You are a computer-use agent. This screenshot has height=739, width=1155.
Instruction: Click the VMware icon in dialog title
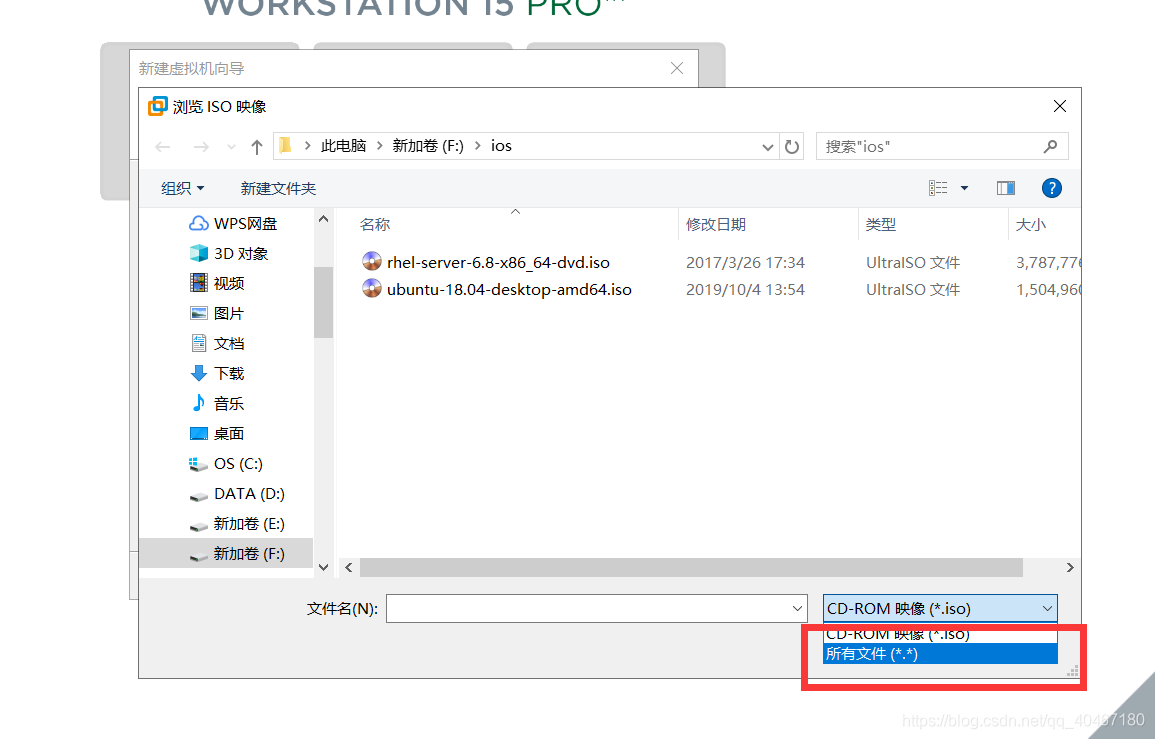pos(157,106)
